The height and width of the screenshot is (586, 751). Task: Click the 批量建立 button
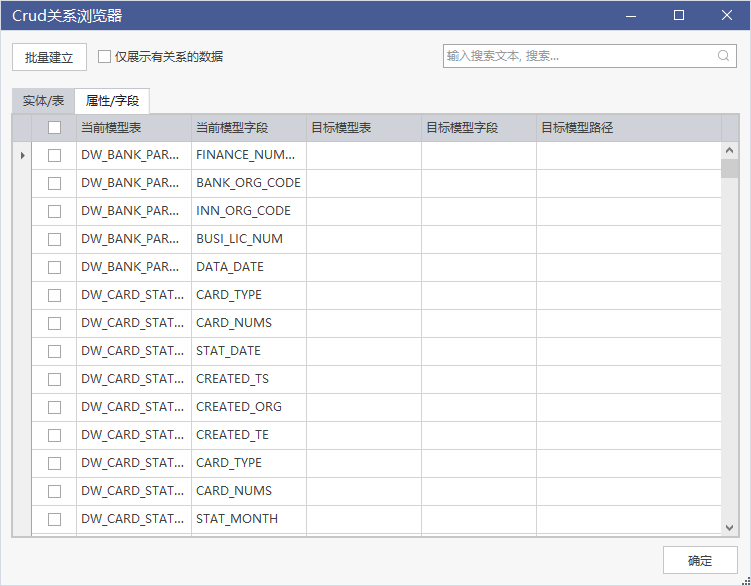click(x=49, y=57)
